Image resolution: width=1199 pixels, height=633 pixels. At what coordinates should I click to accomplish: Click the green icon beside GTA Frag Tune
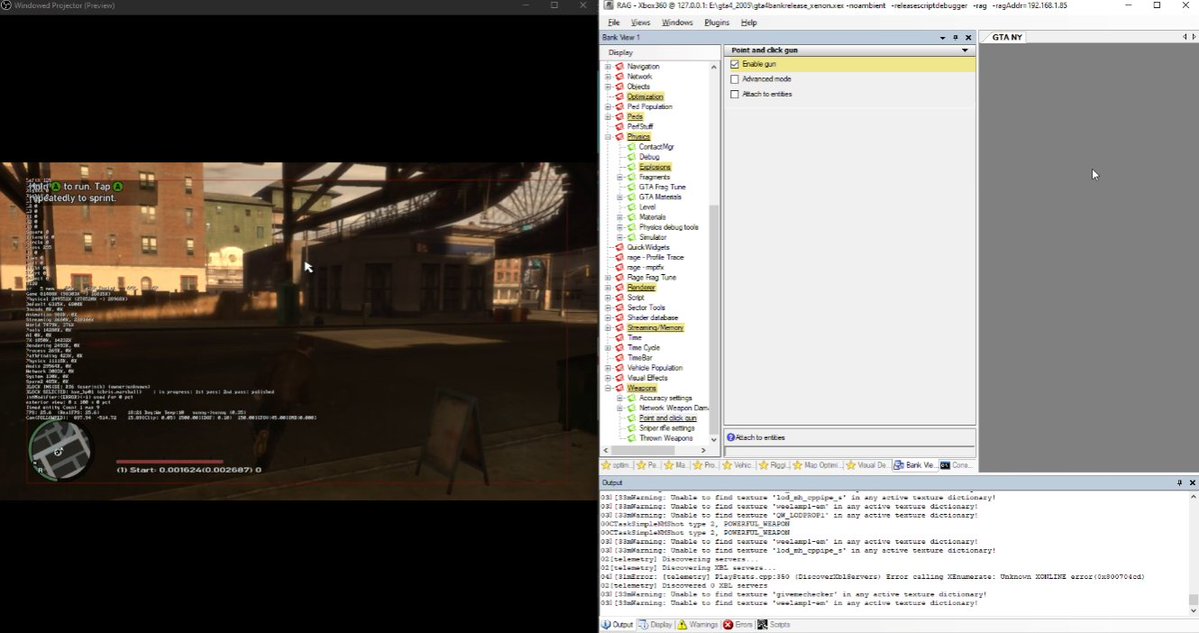tap(632, 187)
